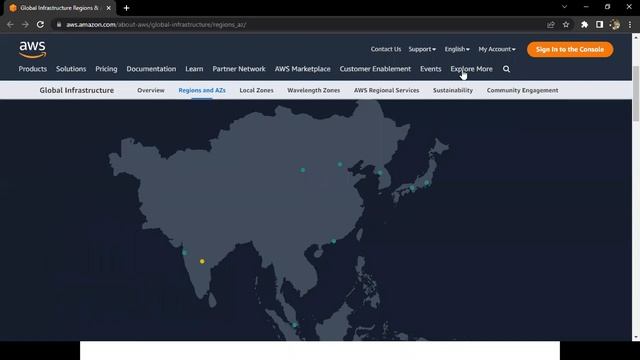Switch to the Community Engagement tab
This screenshot has width=640, height=360.
(522, 90)
